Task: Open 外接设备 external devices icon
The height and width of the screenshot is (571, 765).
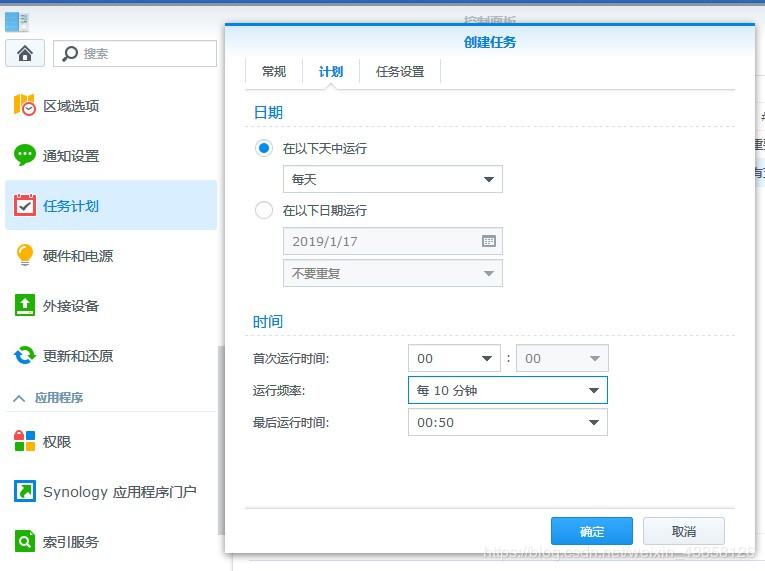Action: pyautogui.click(x=24, y=306)
